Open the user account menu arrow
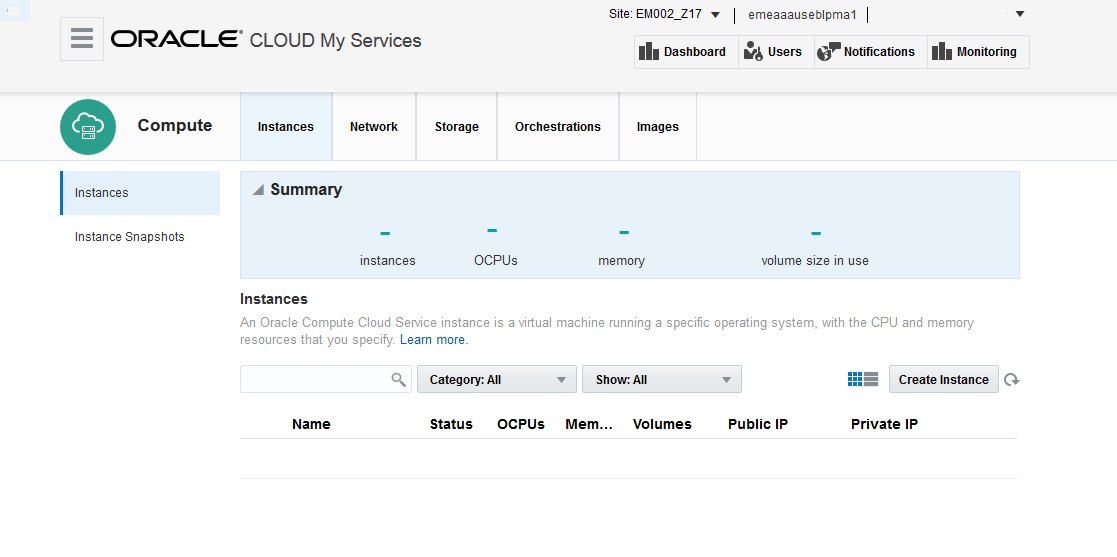This screenshot has width=1117, height=557. (x=1020, y=14)
